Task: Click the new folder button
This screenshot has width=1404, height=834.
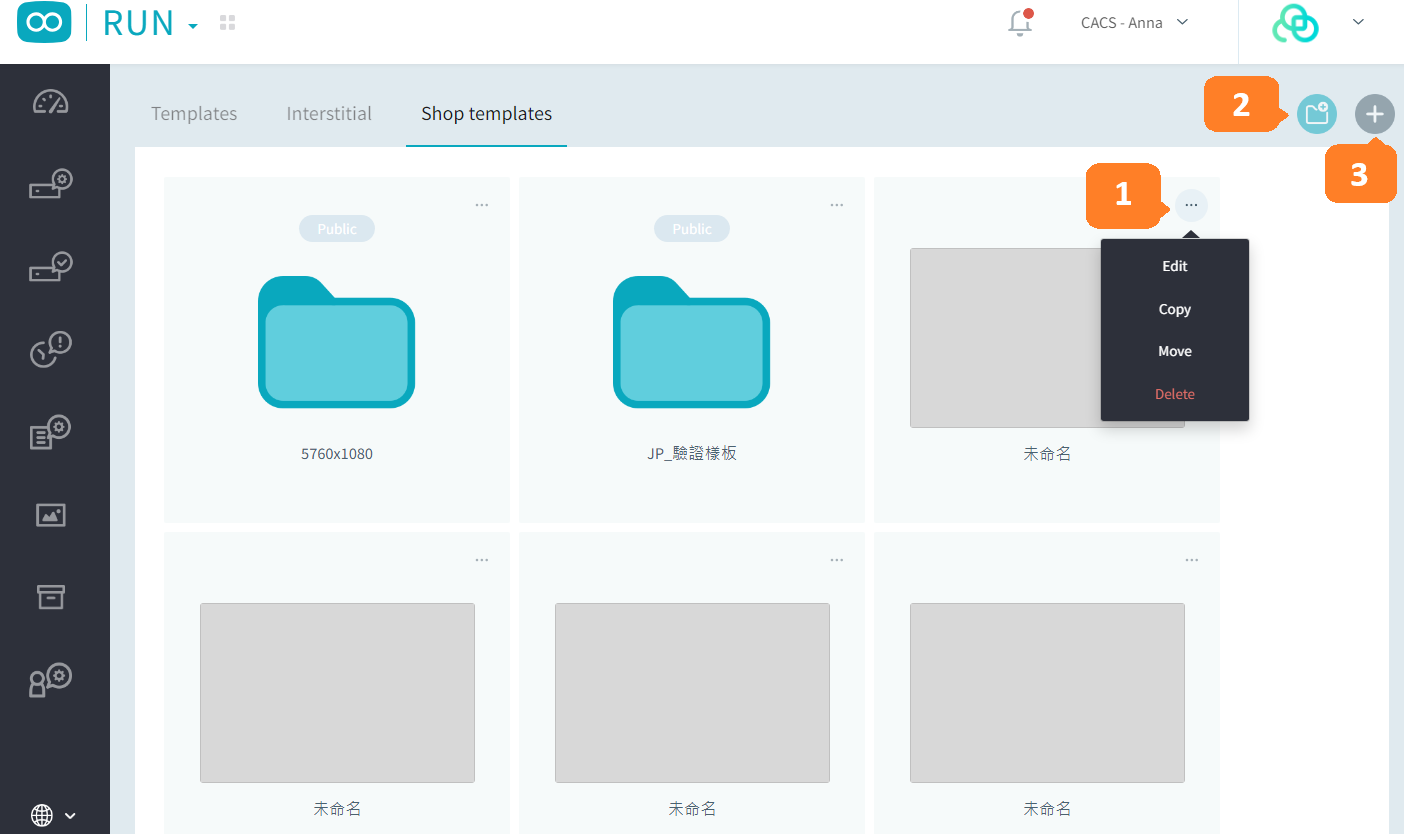Action: pos(1317,114)
